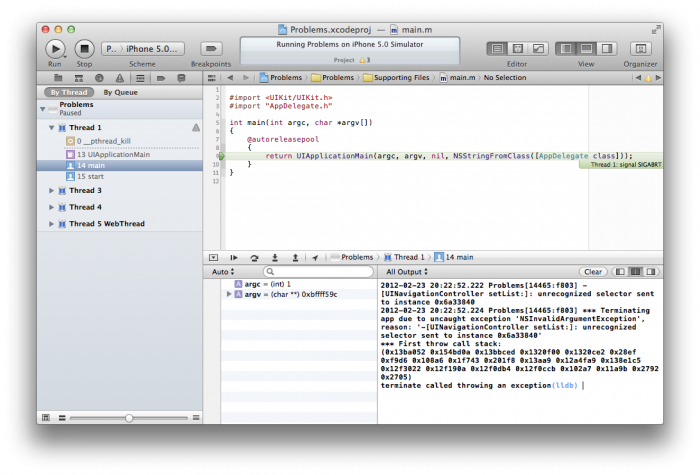Click No Selection in the jump bar
The image size is (700, 475).
coord(505,78)
